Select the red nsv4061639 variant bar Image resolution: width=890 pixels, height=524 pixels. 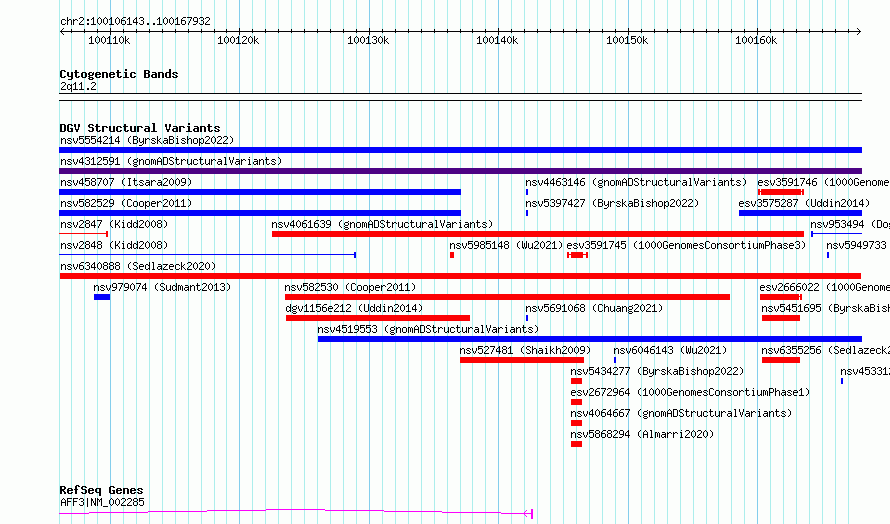[538, 234]
